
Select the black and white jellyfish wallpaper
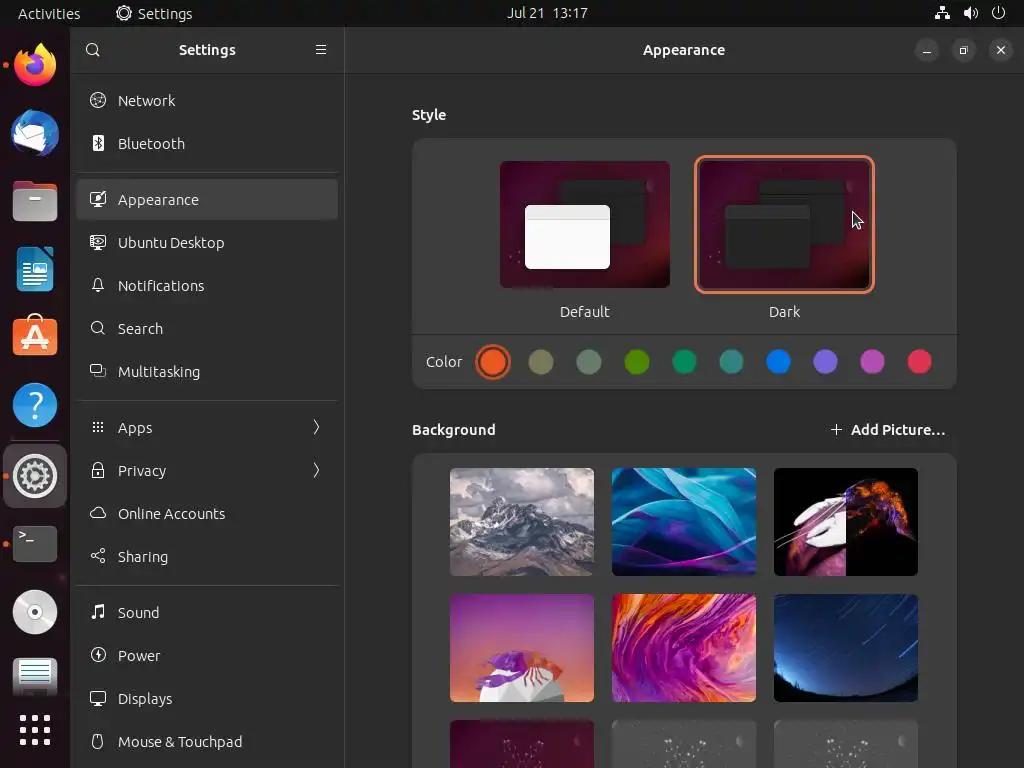pyautogui.click(x=846, y=522)
